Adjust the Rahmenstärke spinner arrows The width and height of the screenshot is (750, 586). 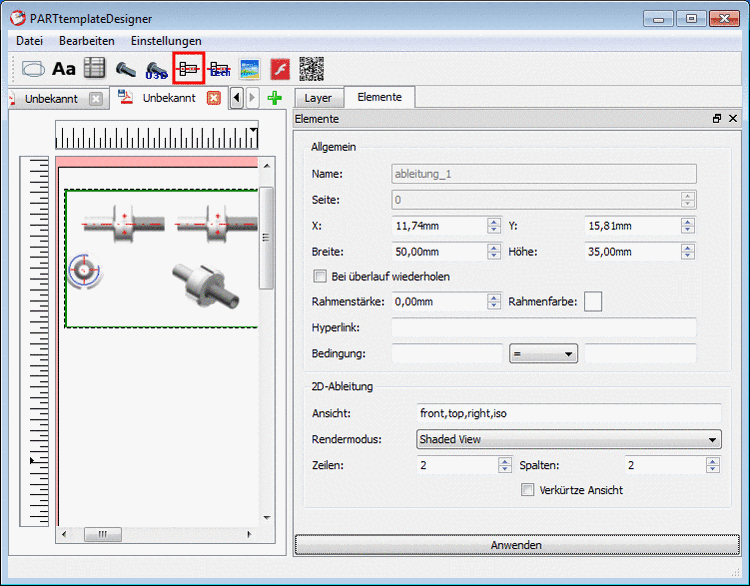coord(494,301)
